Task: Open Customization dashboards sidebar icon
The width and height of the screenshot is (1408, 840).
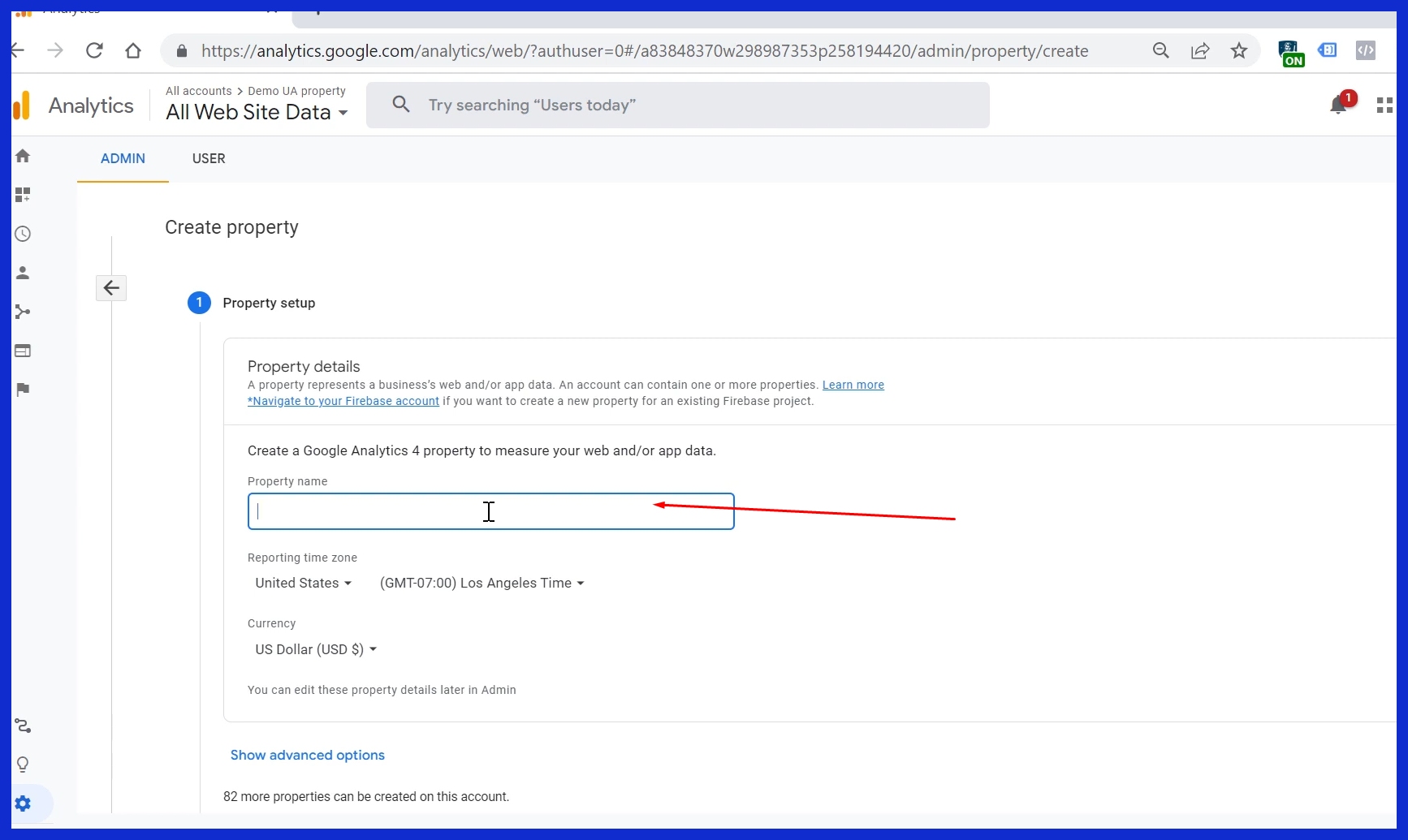Action: (x=23, y=195)
